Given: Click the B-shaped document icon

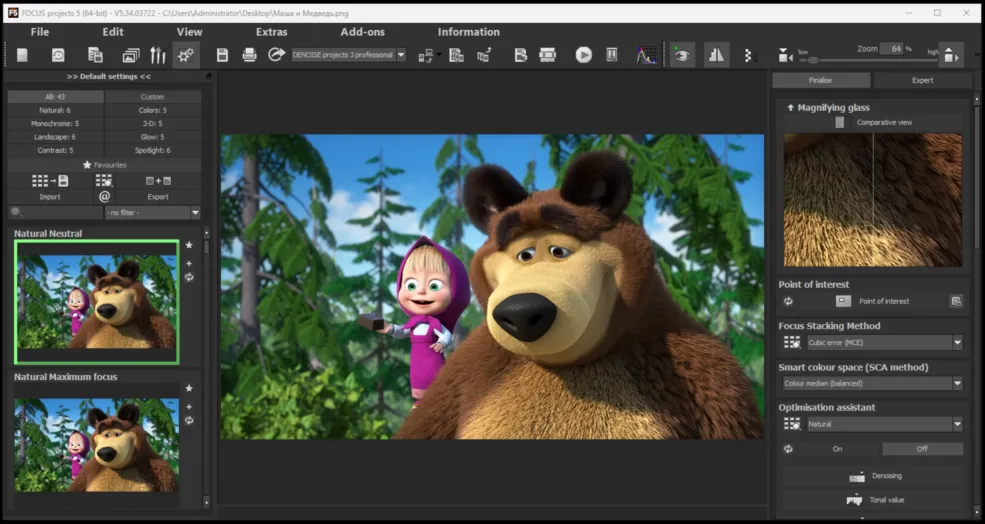Looking at the screenshot, I should [x=520, y=55].
